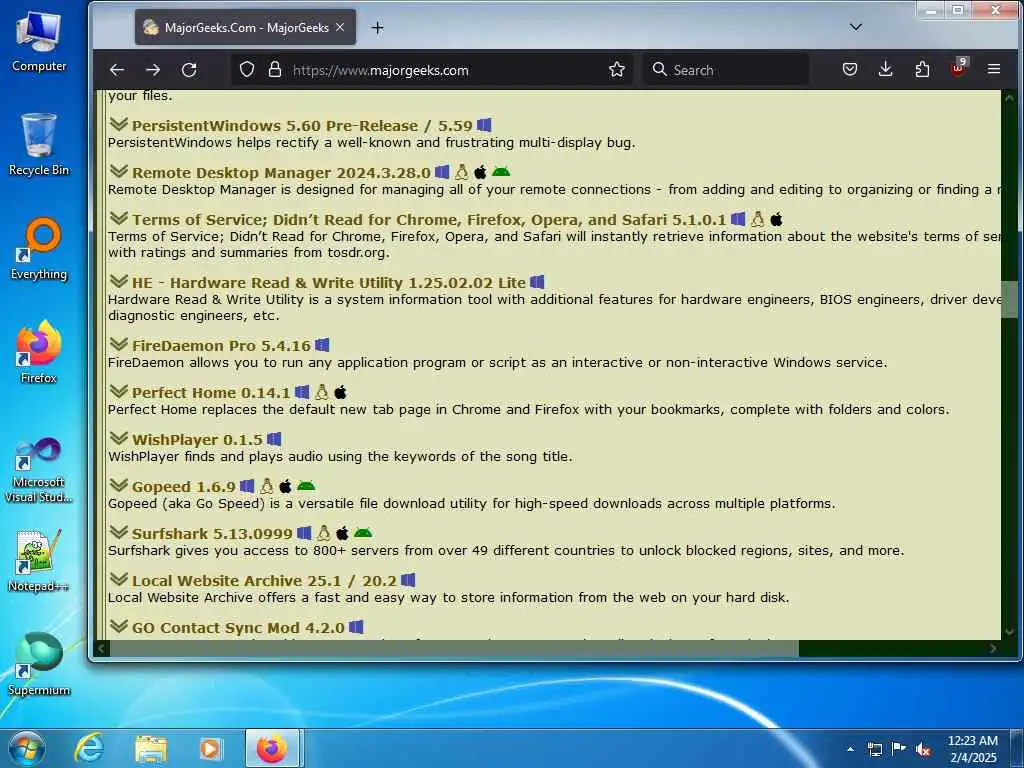
Task: Expand the Gopeed 1.6.9 entry chevron
Action: pos(118,486)
